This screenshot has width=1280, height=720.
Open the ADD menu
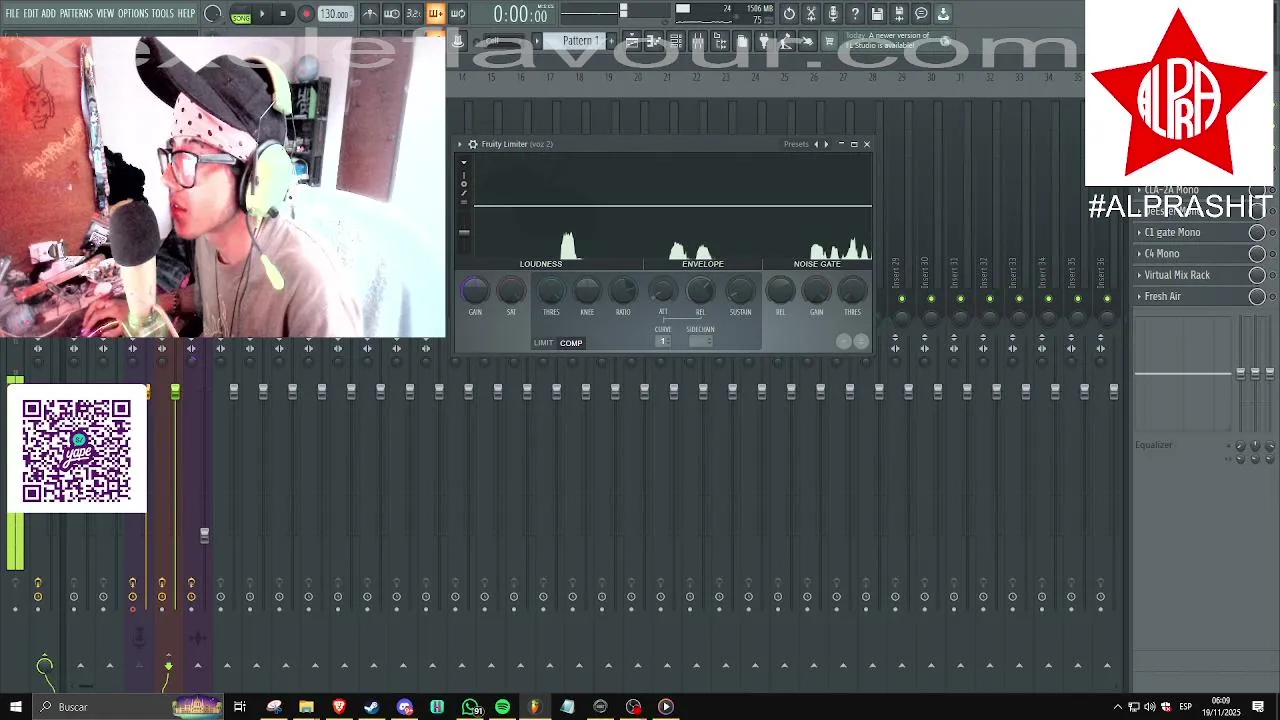48,14
